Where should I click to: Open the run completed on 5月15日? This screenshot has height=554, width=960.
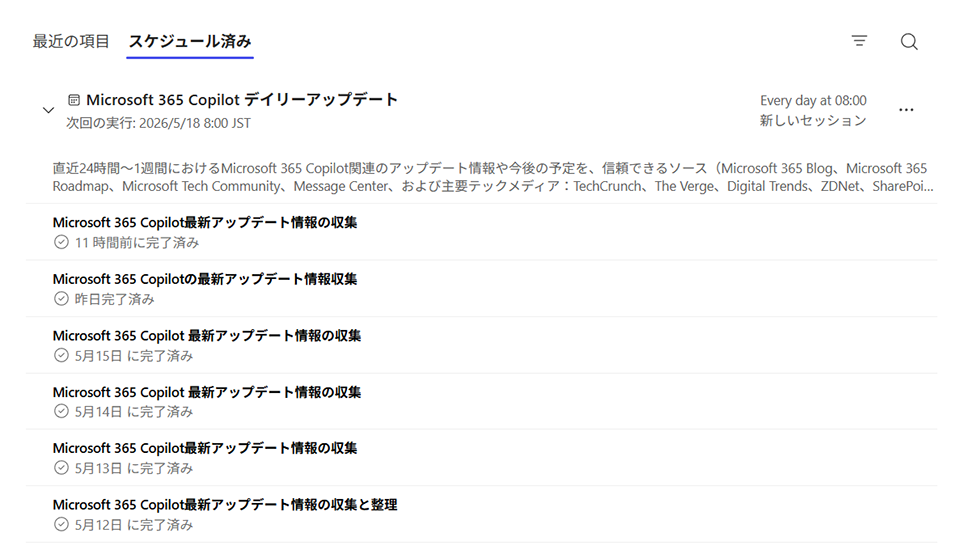(x=481, y=345)
